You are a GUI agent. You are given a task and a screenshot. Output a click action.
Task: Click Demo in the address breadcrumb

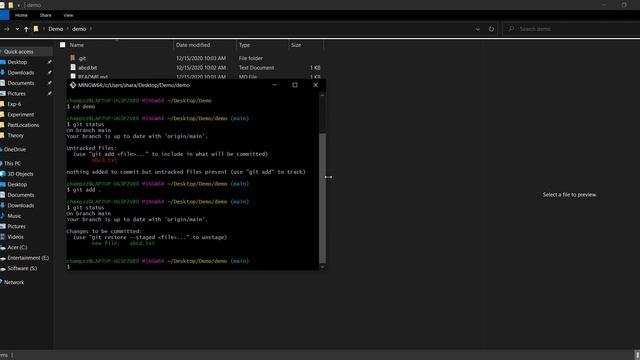pyautogui.click(x=56, y=29)
